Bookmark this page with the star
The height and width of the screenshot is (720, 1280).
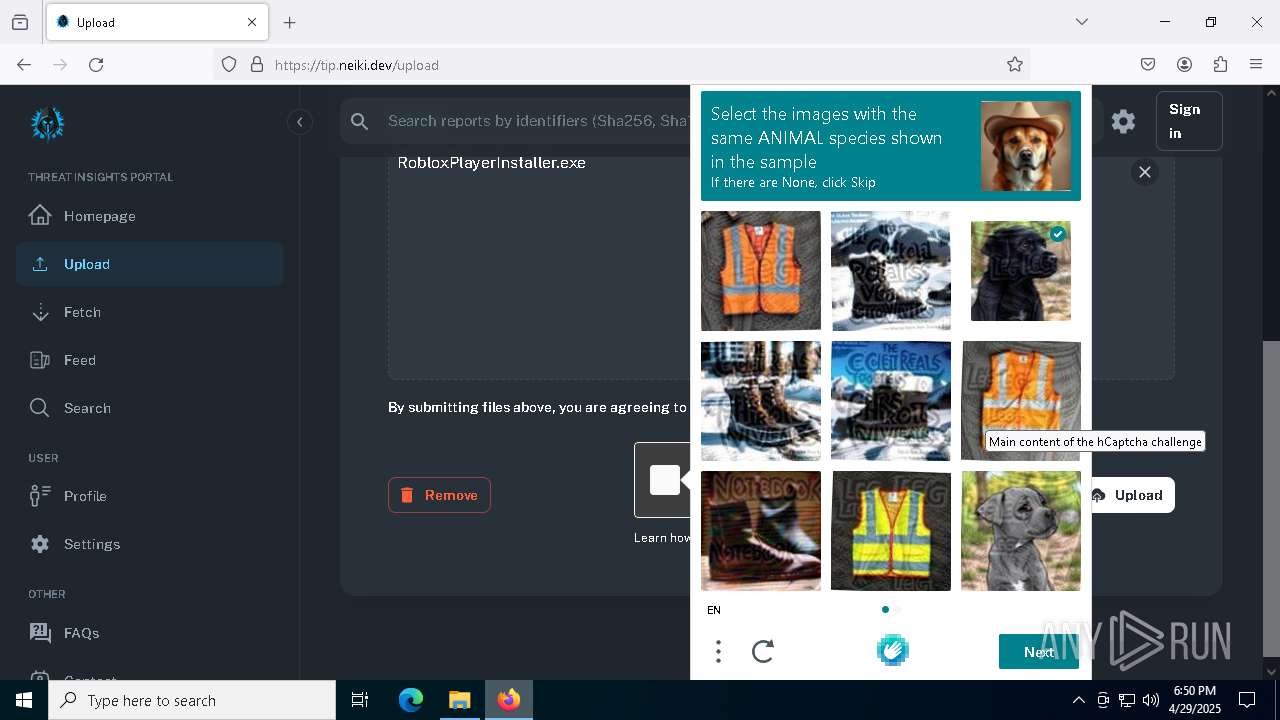1015,65
